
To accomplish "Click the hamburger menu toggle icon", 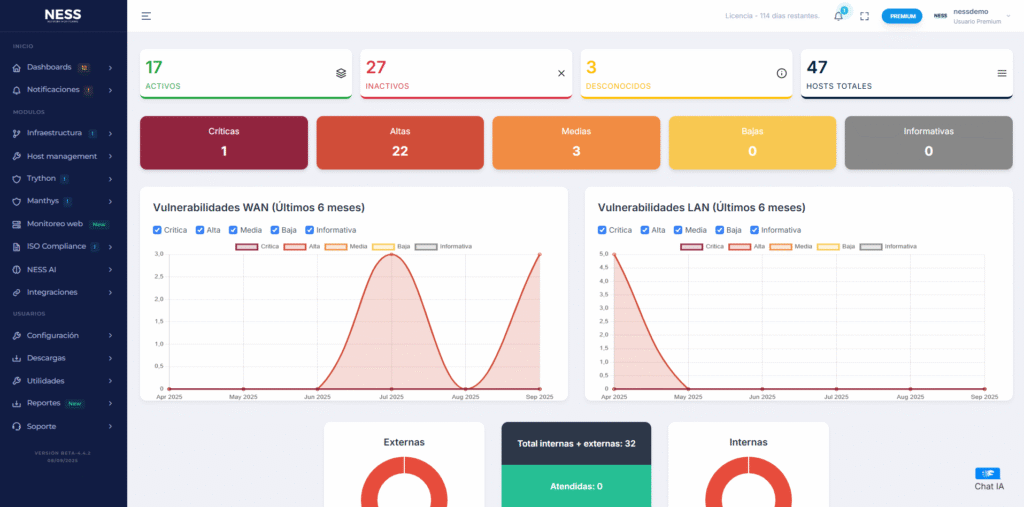I will click(x=146, y=16).
